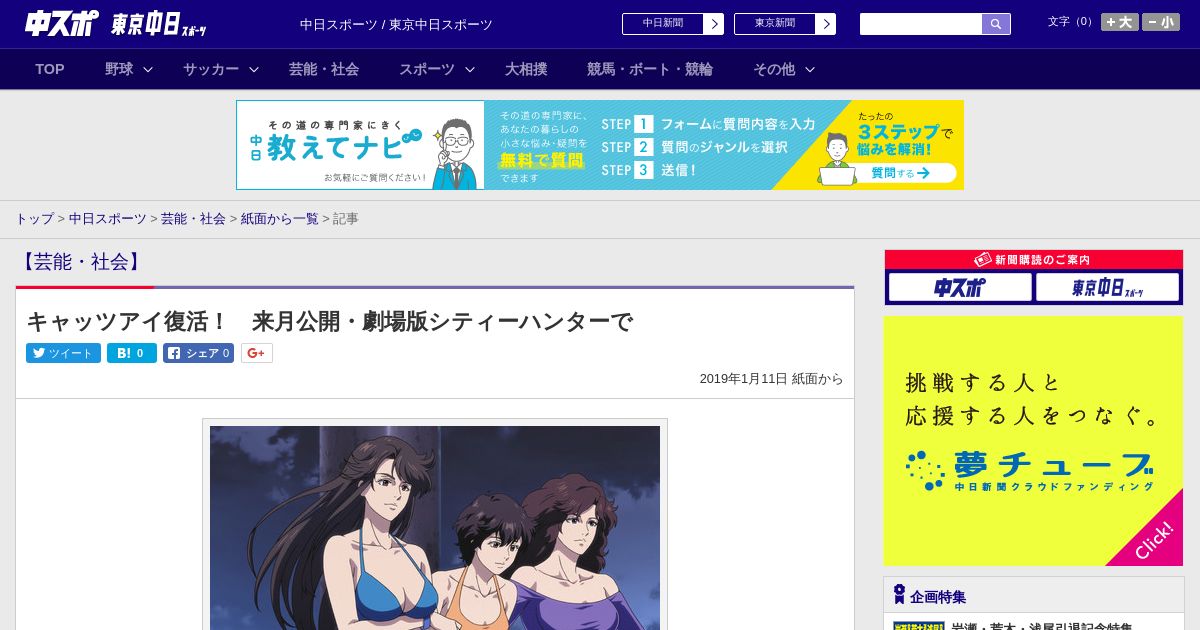The width and height of the screenshot is (1200, 630).
Task: Click the 東京中日スポーツ header logo
Action: click(159, 24)
